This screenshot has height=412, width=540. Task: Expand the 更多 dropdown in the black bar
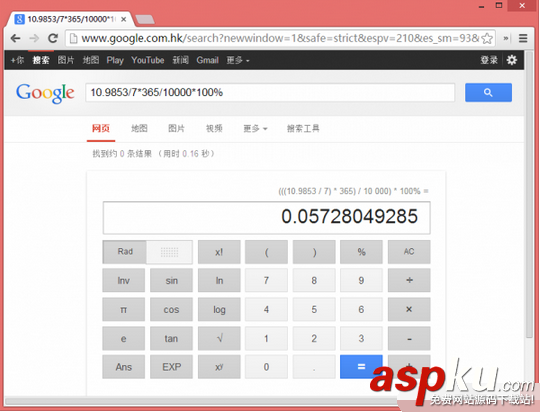[x=238, y=60]
